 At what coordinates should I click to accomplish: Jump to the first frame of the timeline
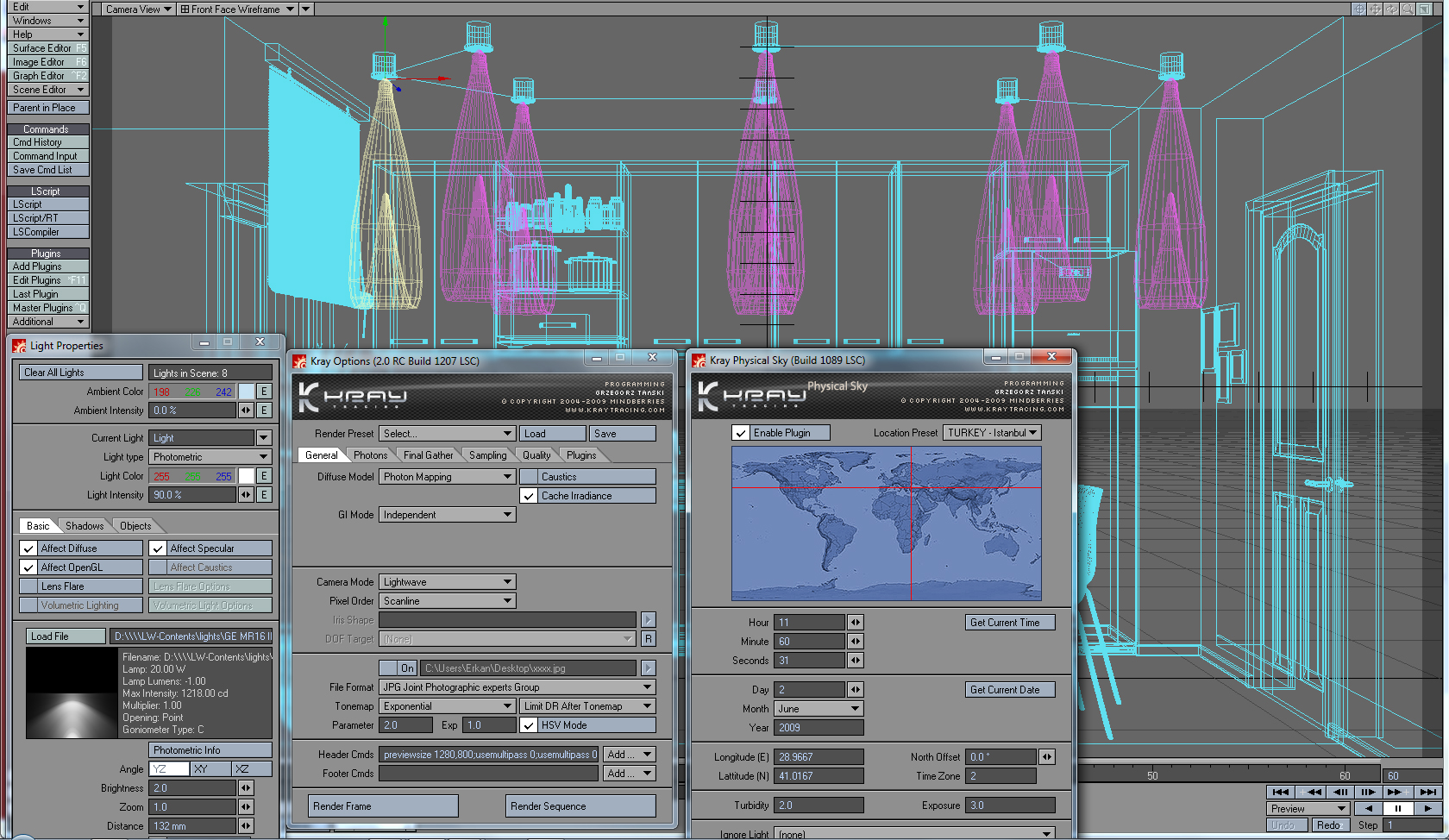click(x=1281, y=792)
